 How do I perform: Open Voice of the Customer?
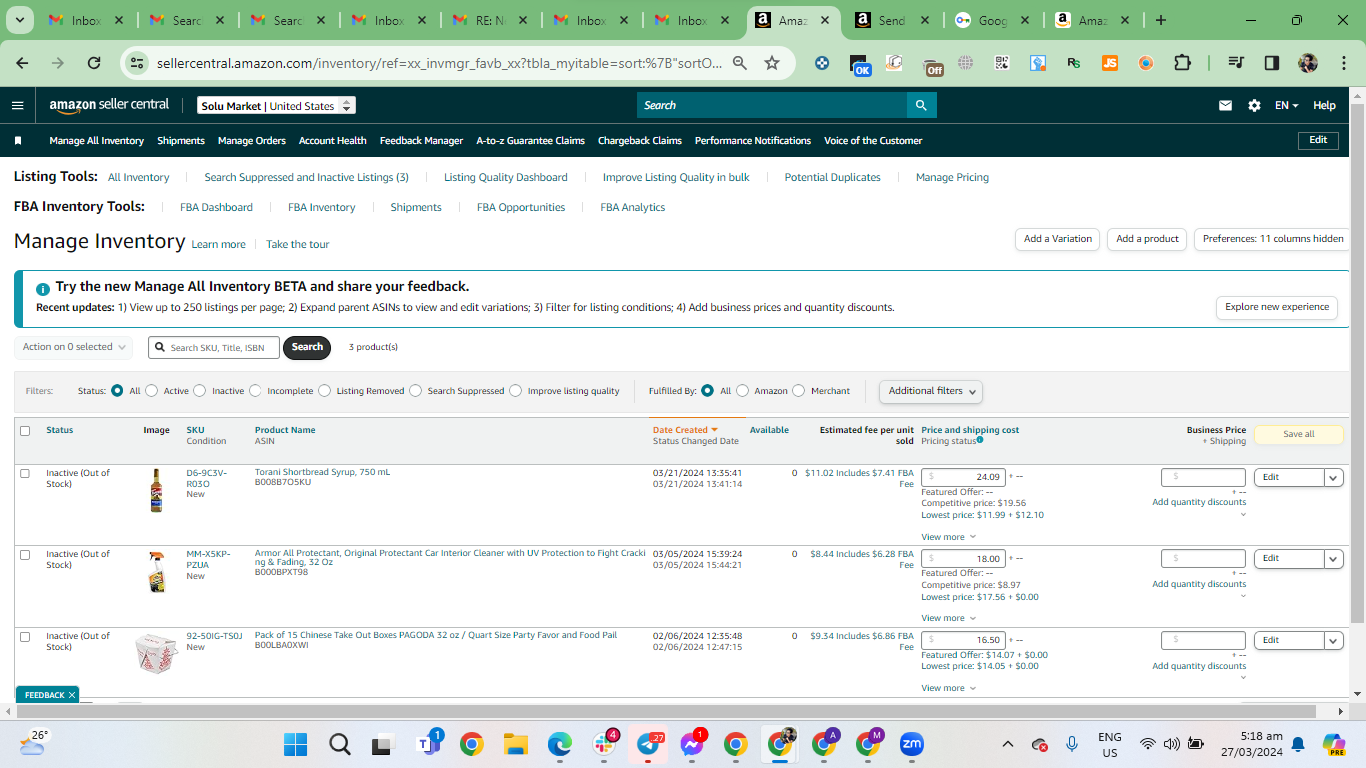pos(873,141)
